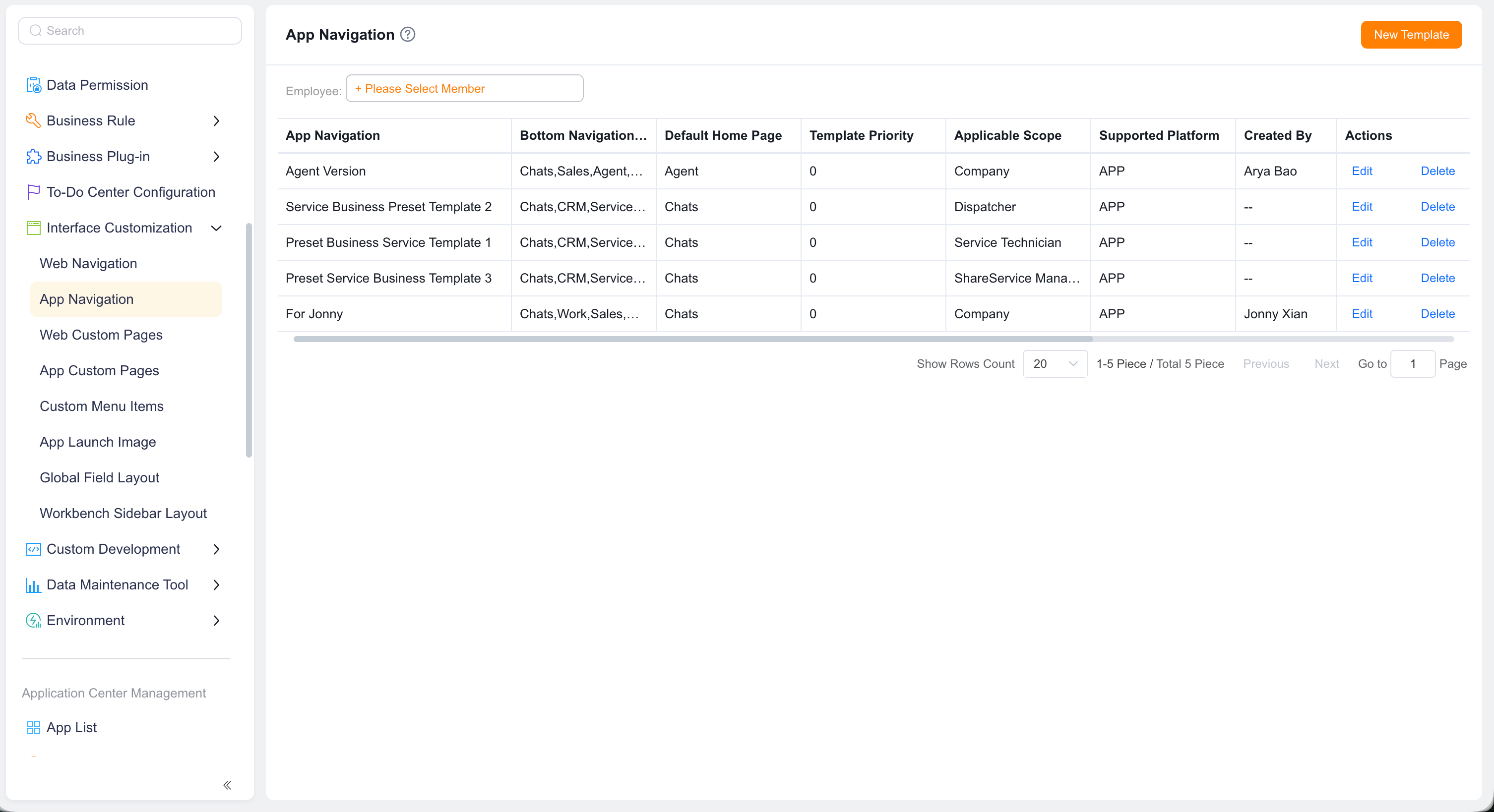The width and height of the screenshot is (1494, 812).
Task: Click the Interface Customization window icon
Action: point(34,228)
